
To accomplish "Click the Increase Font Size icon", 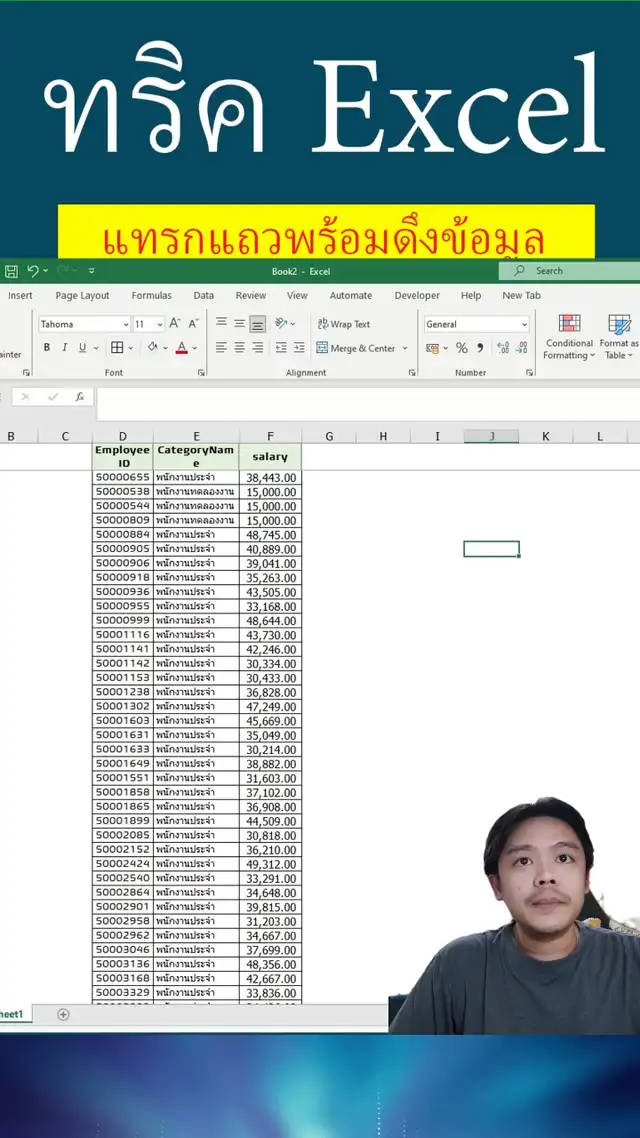I will (175, 324).
